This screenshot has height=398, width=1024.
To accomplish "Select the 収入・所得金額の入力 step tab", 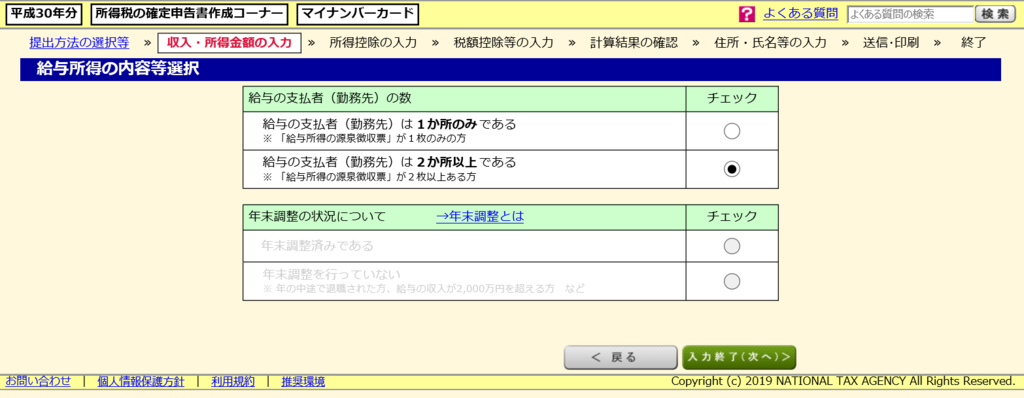I will coord(229,43).
